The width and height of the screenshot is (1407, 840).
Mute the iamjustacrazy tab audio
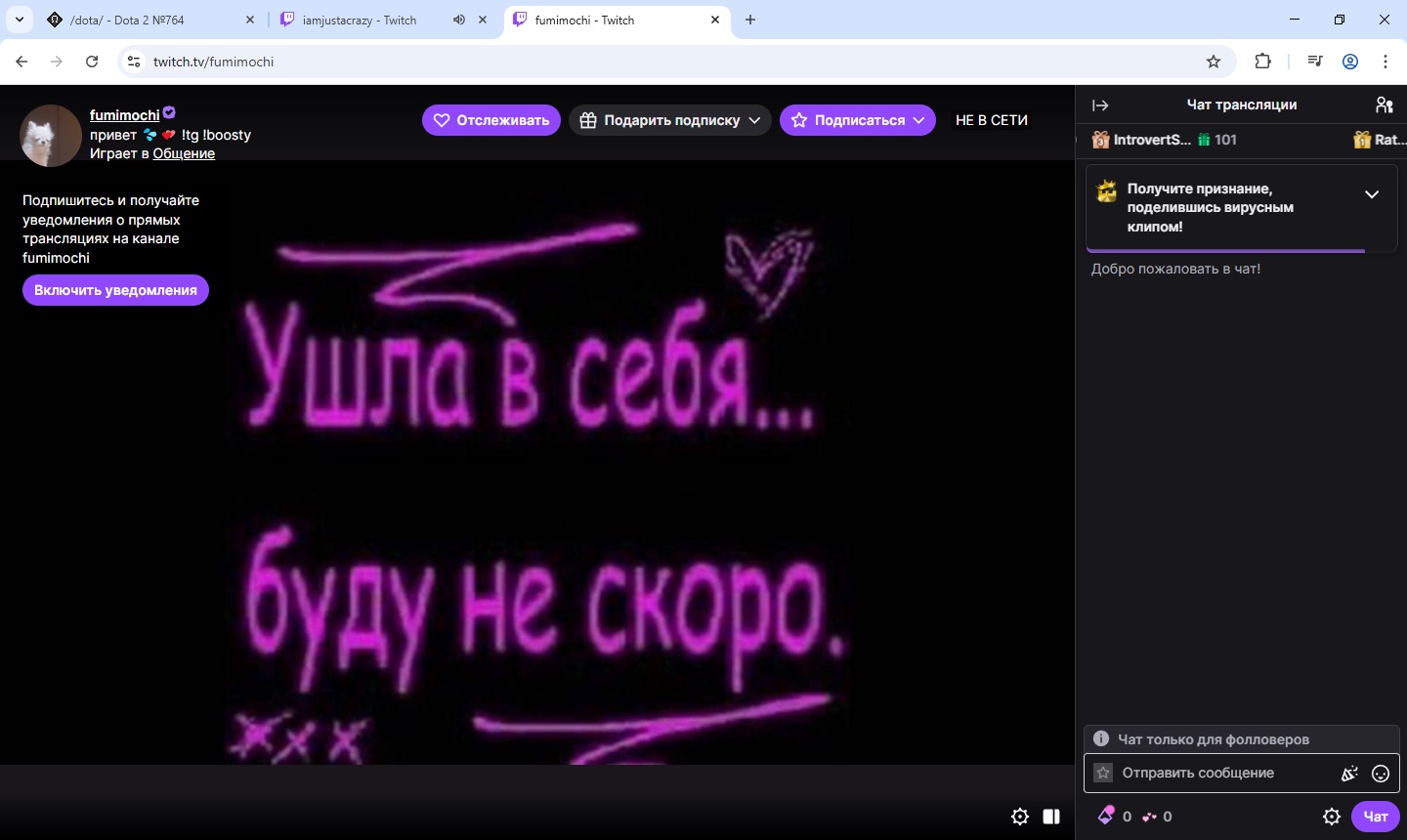[459, 20]
